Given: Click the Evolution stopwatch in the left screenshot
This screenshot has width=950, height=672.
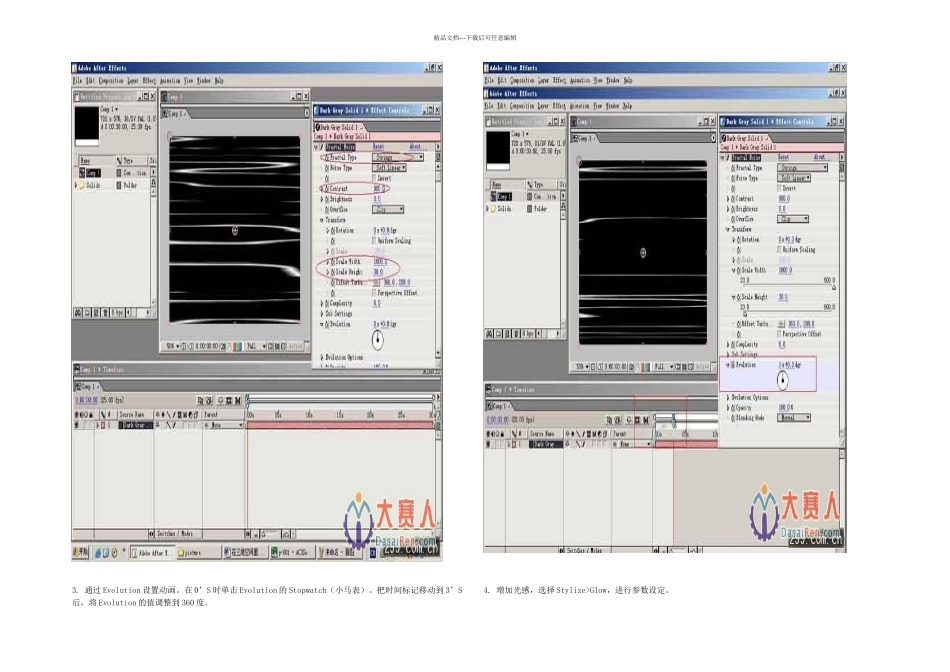Looking at the screenshot, I should [327, 324].
